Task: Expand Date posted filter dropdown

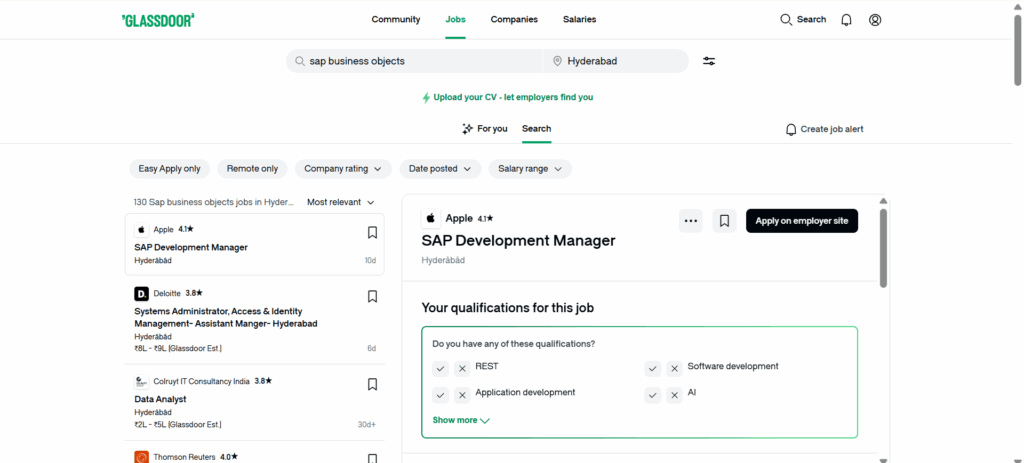Action: [440, 168]
